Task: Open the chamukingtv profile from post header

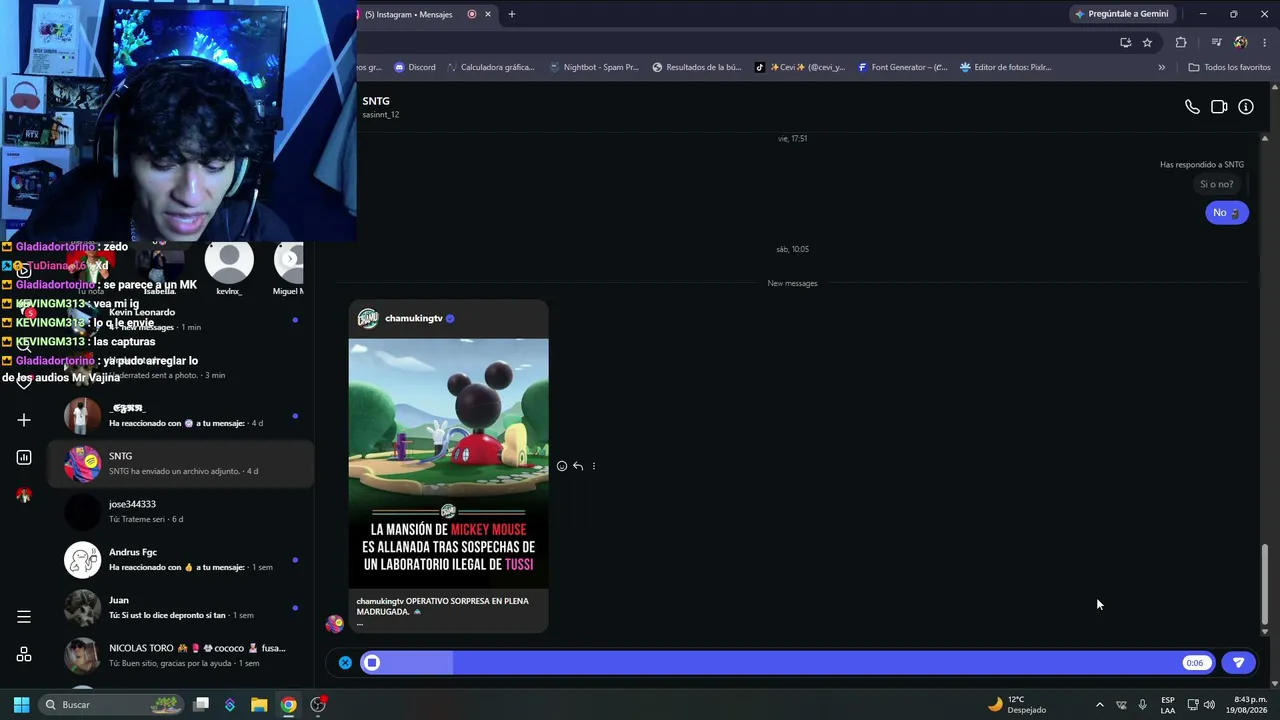Action: pyautogui.click(x=413, y=318)
